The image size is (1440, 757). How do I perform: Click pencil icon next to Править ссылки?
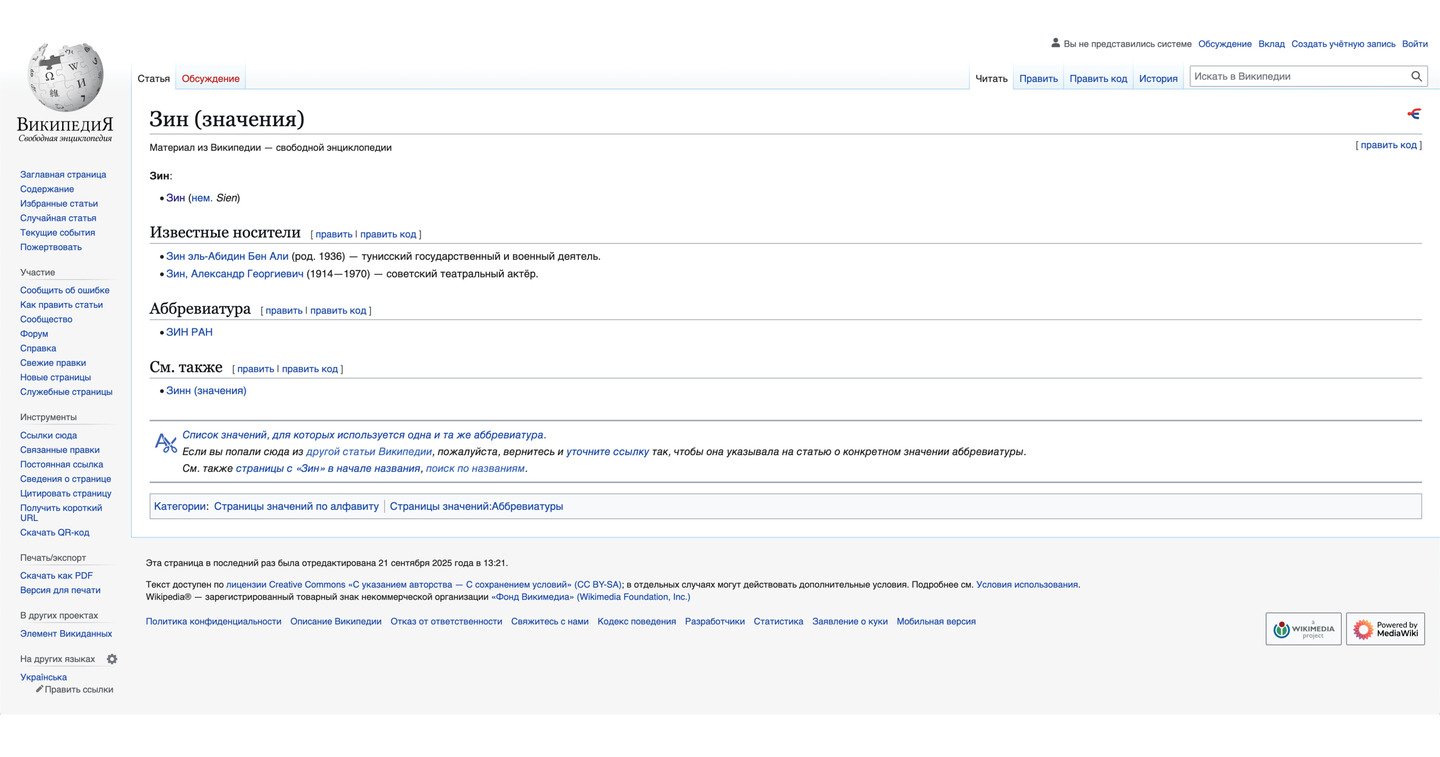click(x=40, y=689)
